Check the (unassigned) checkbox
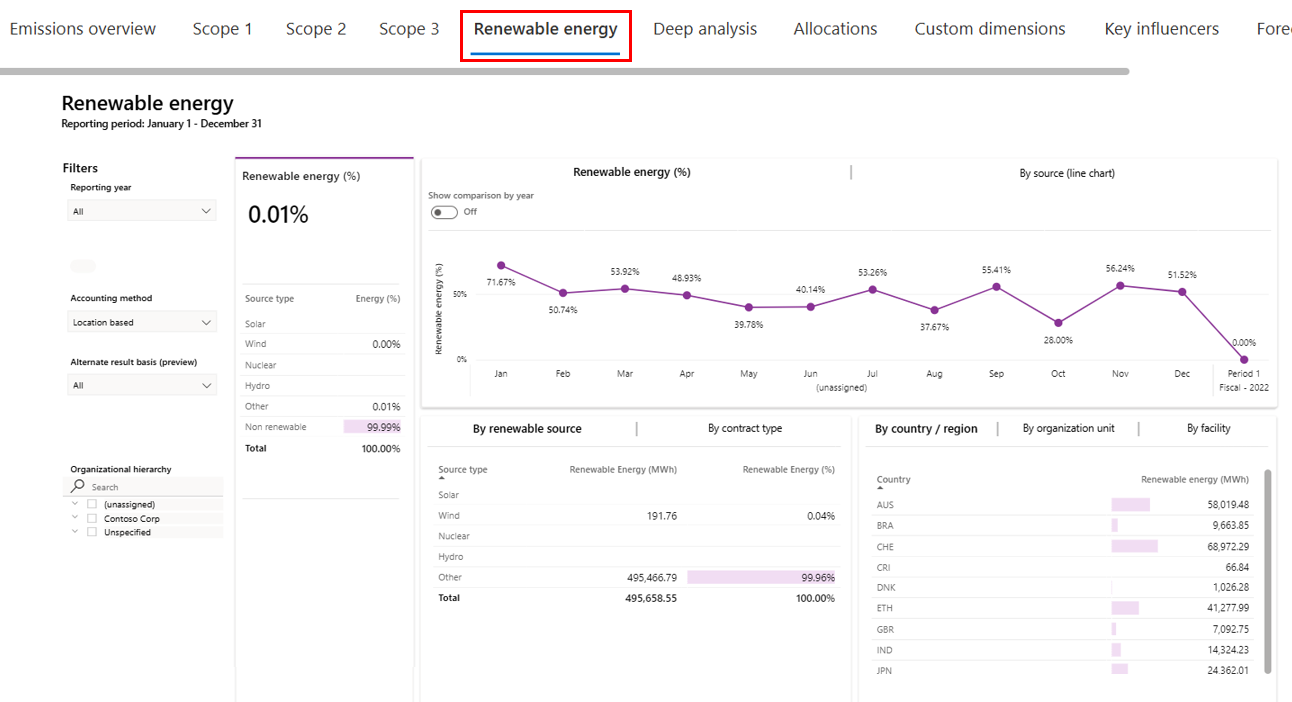Viewport: 1292px width, 702px height. 91,504
